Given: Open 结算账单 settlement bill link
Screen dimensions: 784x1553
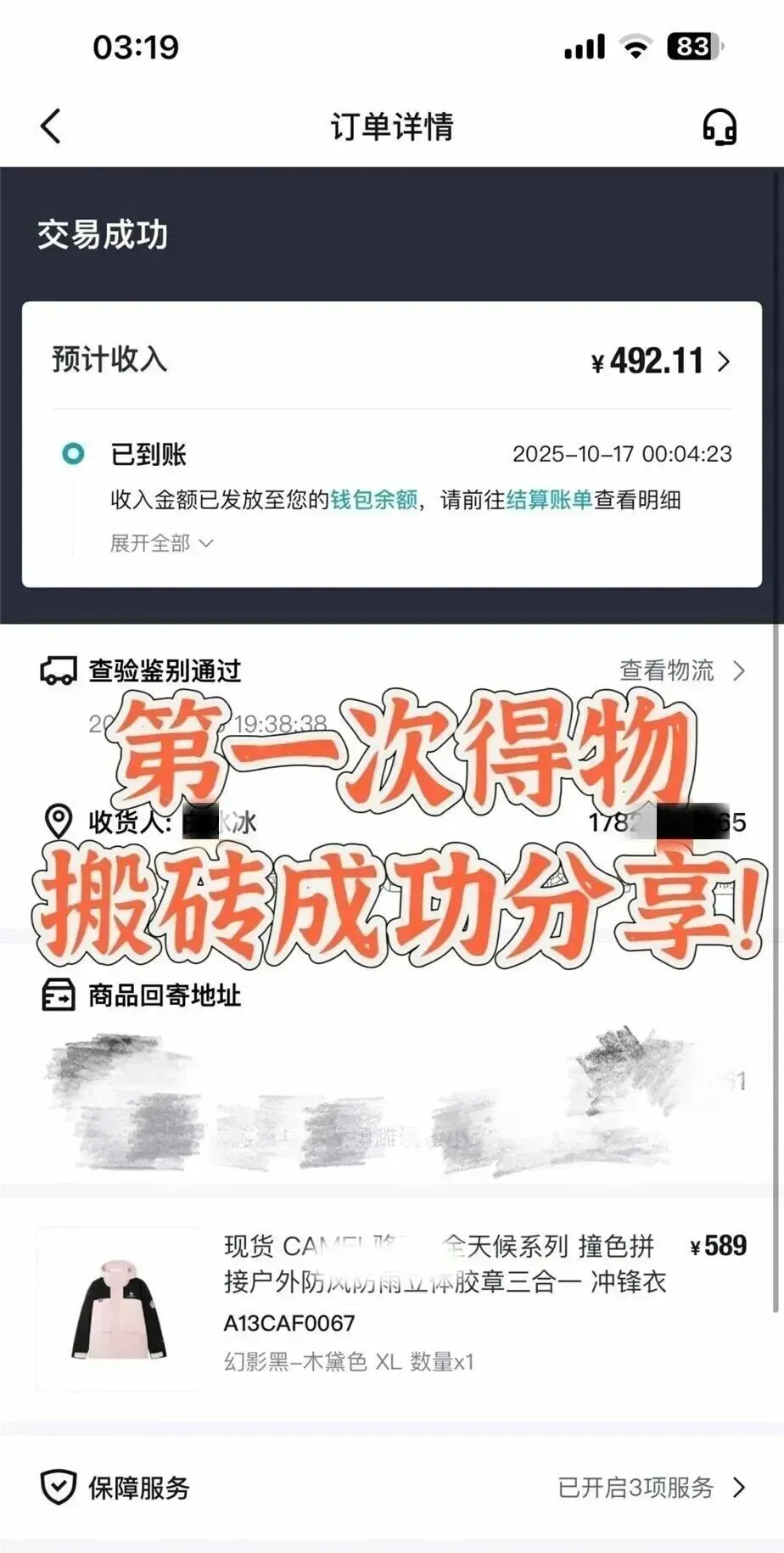Looking at the screenshot, I should (549, 499).
